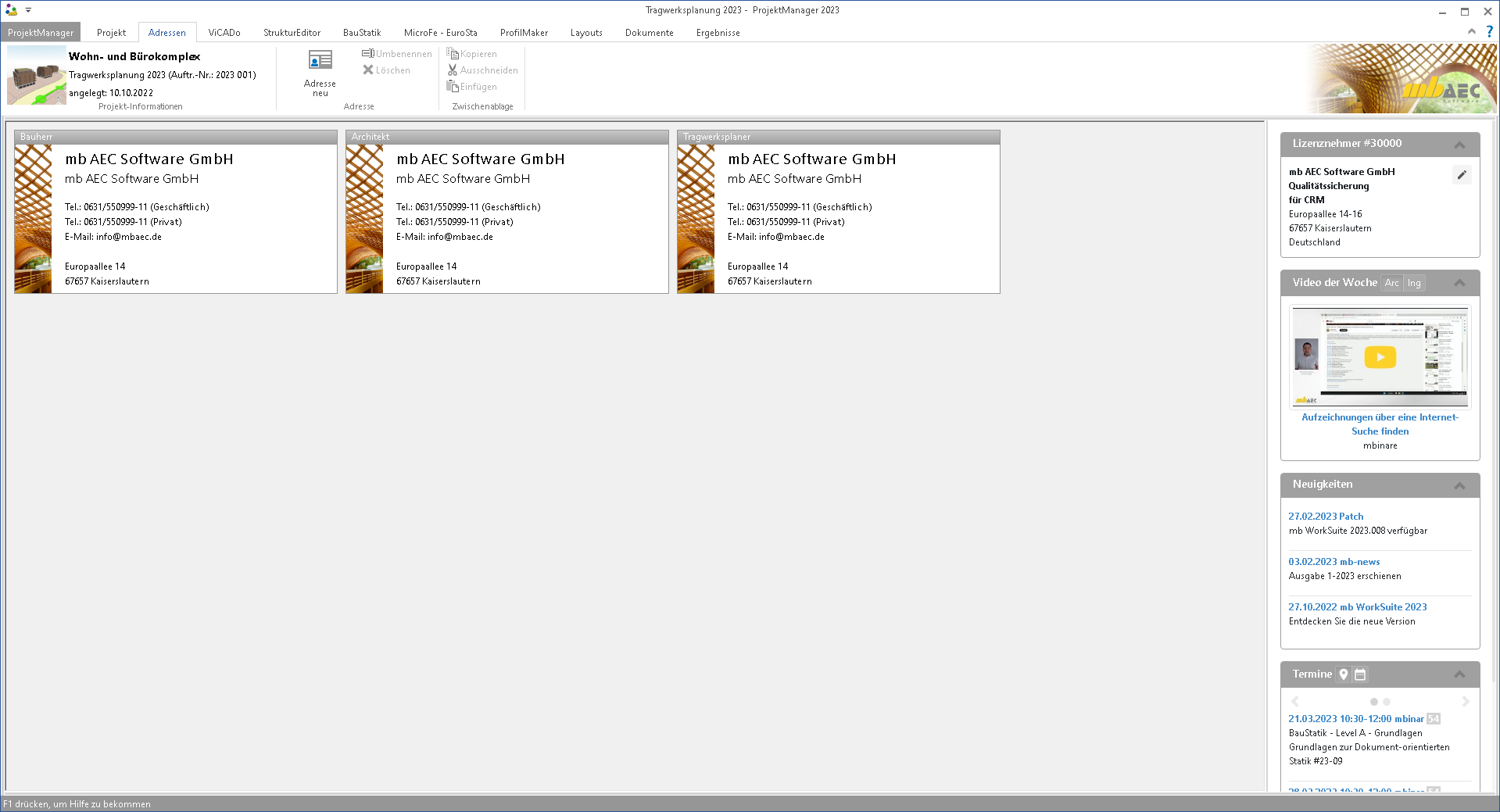This screenshot has width=1500, height=812.
Task: Play the Video der Woche thumbnail
Action: [x=1380, y=357]
